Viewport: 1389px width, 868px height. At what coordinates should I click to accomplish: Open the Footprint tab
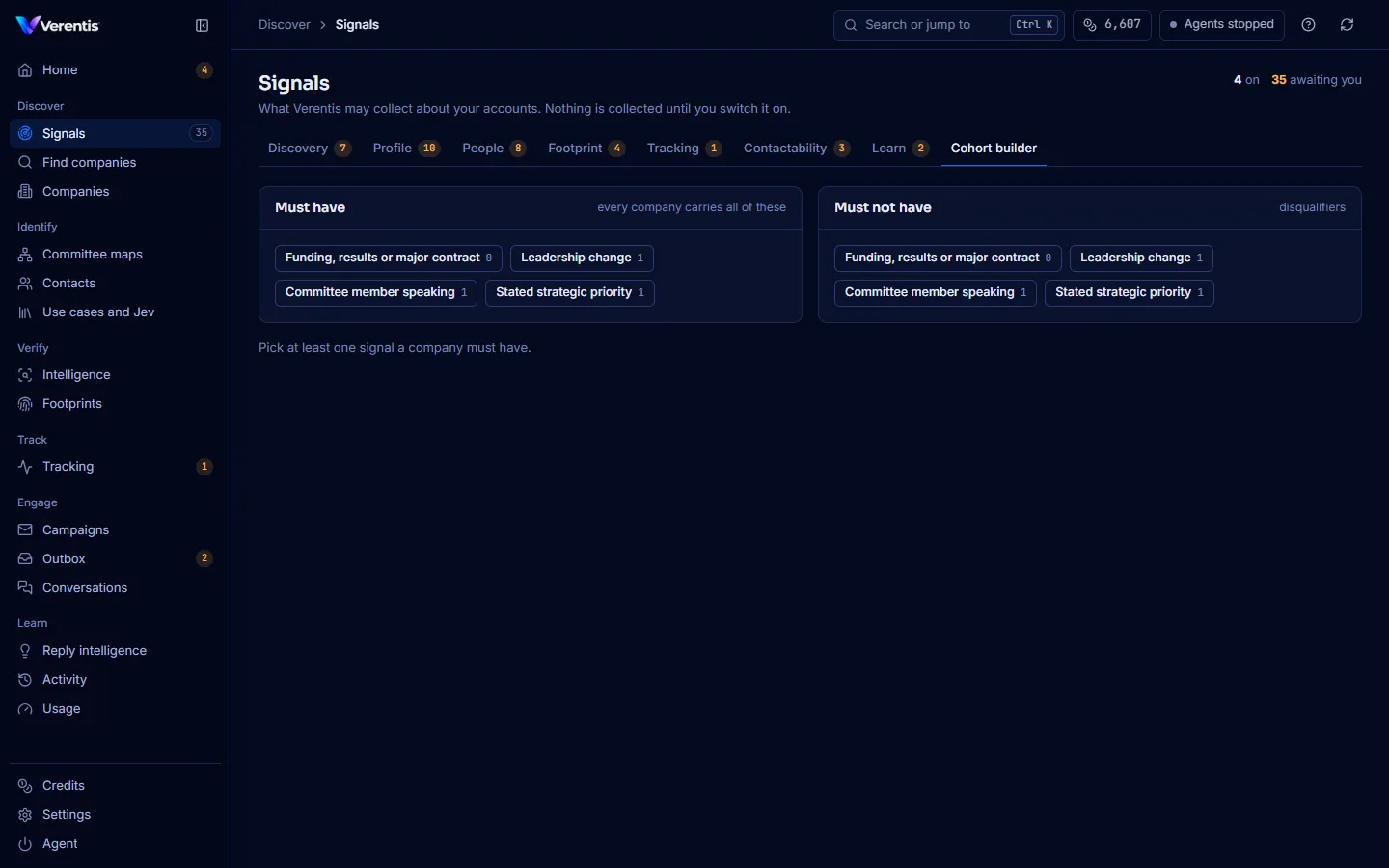pyautogui.click(x=586, y=149)
